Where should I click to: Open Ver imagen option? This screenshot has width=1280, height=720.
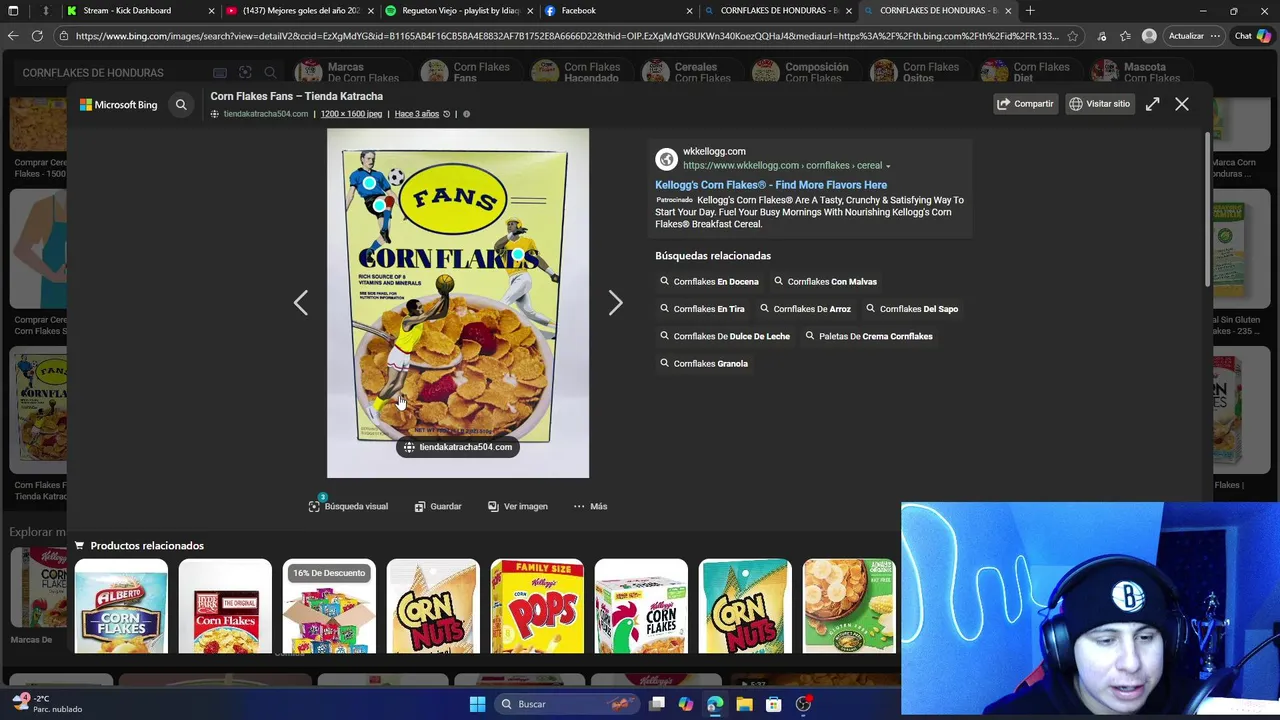point(518,506)
